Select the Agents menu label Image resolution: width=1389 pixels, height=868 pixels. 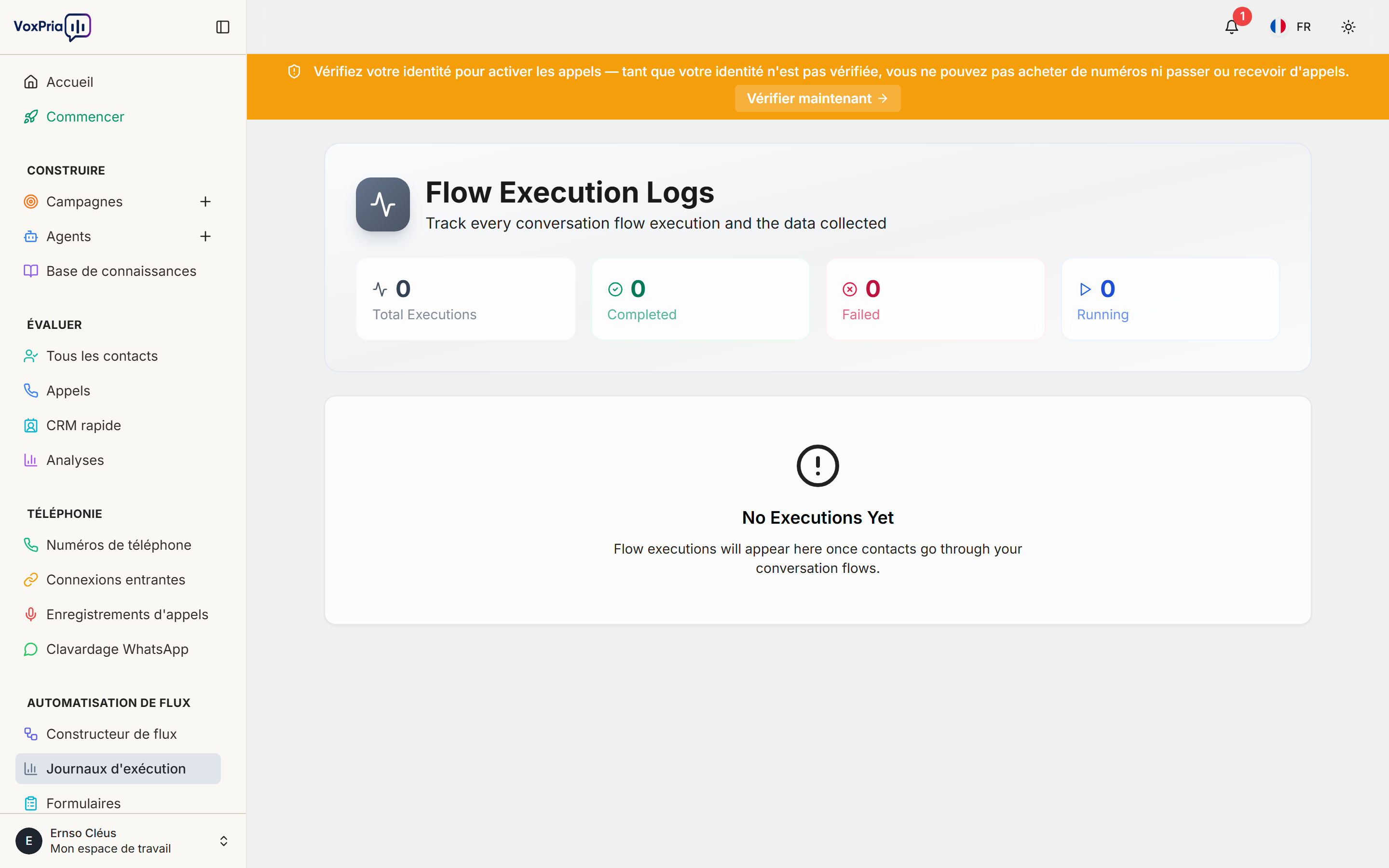coord(68,236)
